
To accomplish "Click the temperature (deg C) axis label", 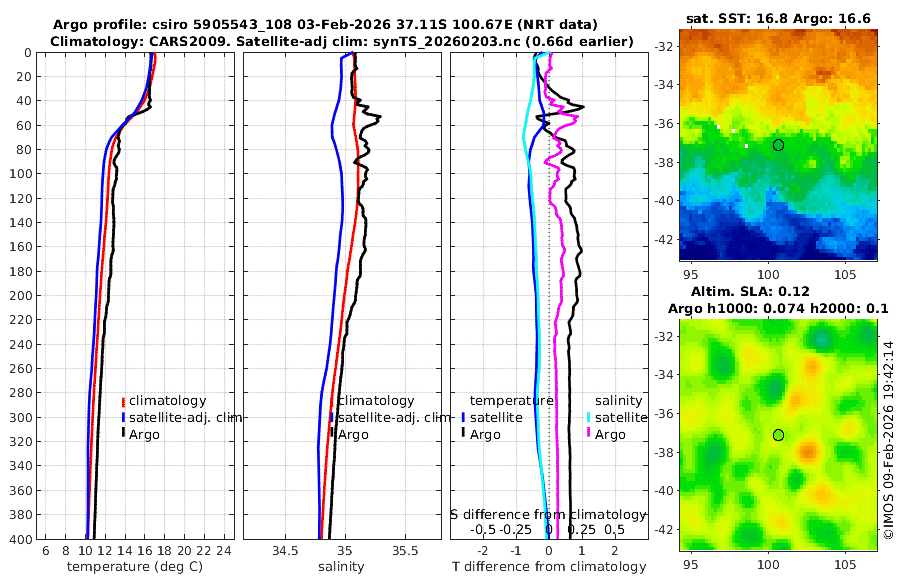I will pyautogui.click(x=135, y=567).
